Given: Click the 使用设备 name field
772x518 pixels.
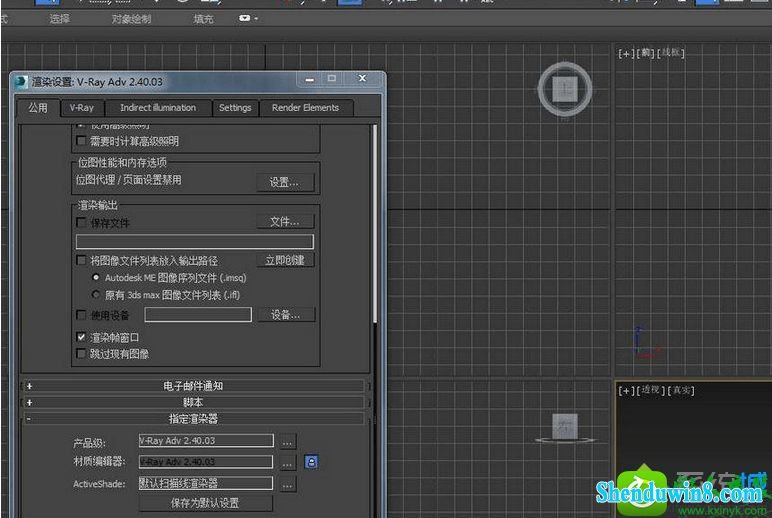Looking at the screenshot, I should (198, 315).
